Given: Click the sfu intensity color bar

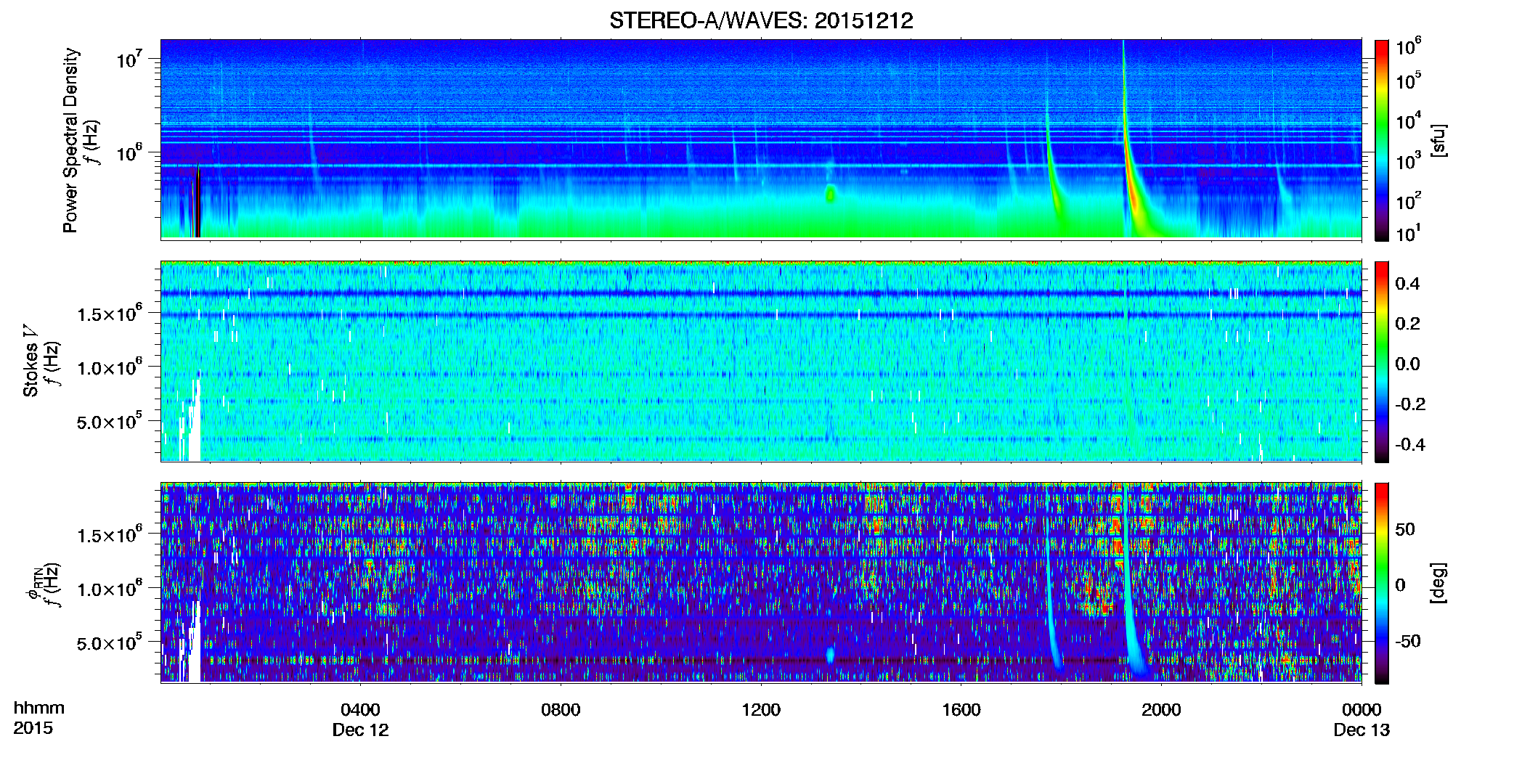Looking at the screenshot, I should [1382, 140].
